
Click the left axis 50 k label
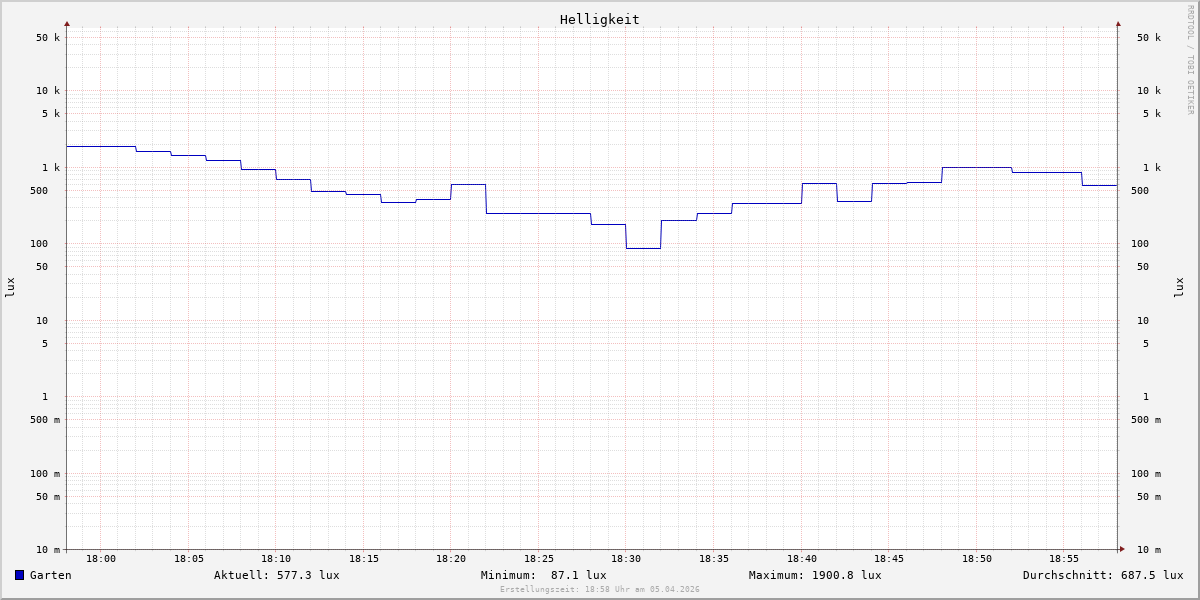click(48, 38)
